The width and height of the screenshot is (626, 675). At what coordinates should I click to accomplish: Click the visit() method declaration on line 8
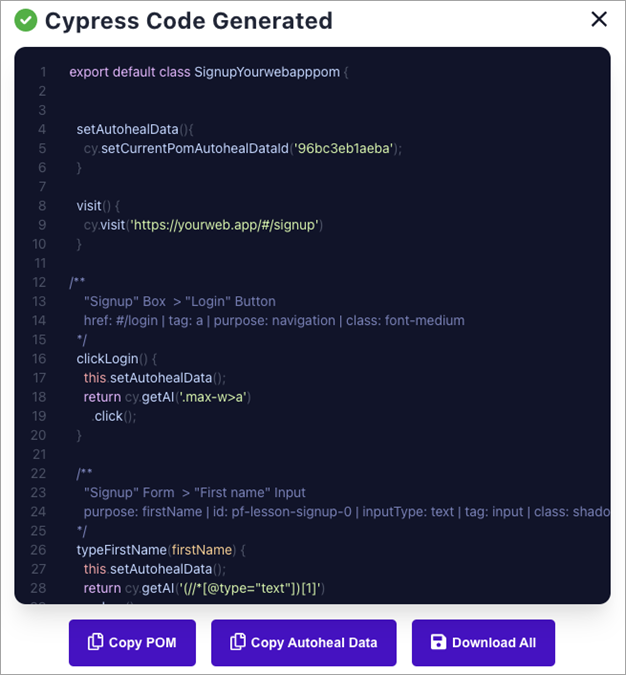coord(95,205)
